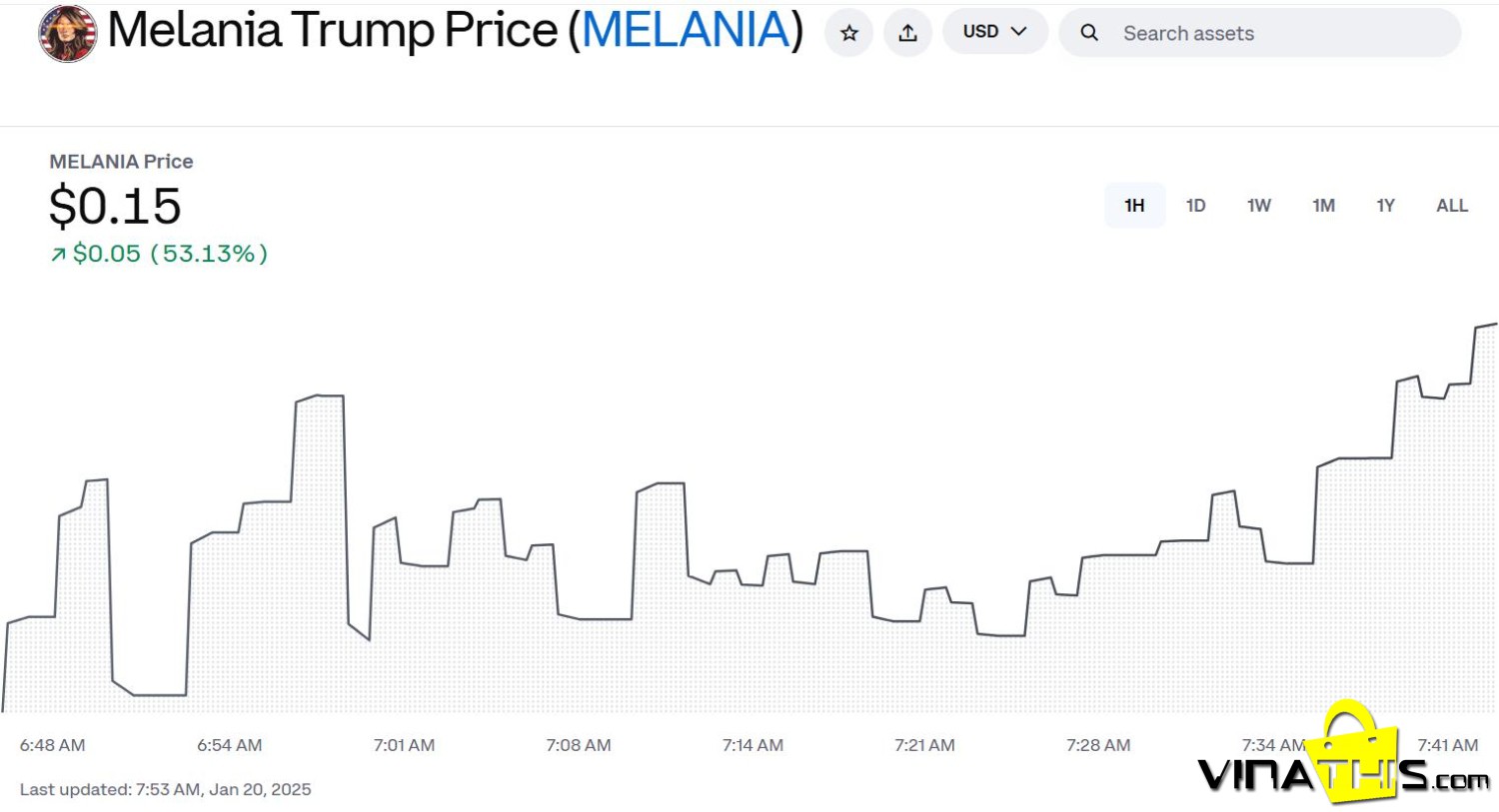The width and height of the screenshot is (1499, 812).
Task: Switch chart to 1D range
Action: tap(1195, 206)
